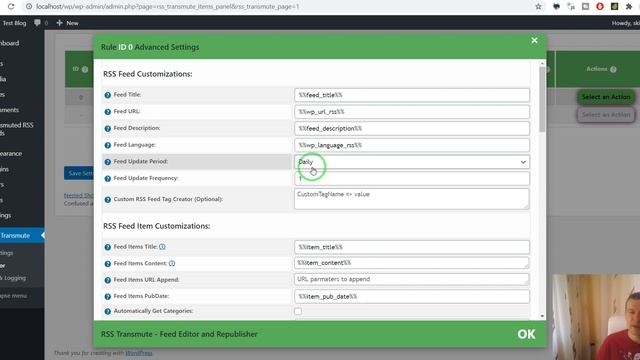Click help icon for Automatically Get Categories

coord(108,311)
